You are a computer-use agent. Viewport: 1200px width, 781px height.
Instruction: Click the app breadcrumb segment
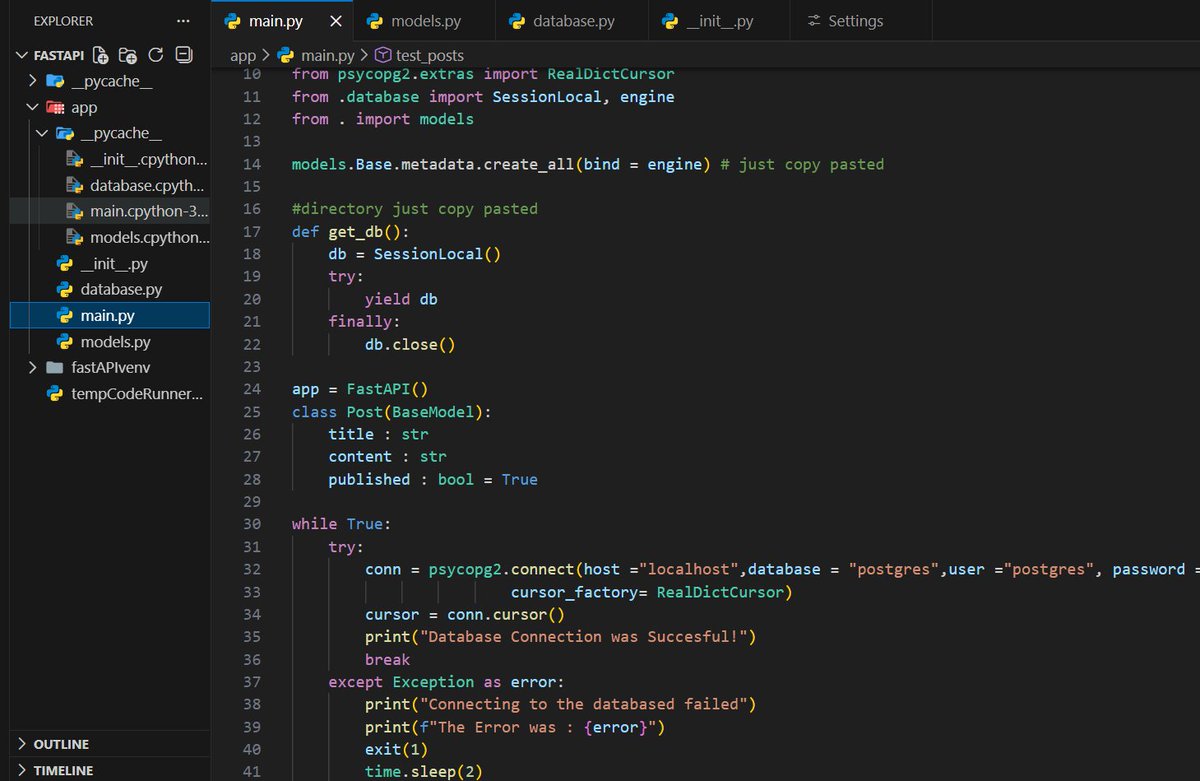243,56
